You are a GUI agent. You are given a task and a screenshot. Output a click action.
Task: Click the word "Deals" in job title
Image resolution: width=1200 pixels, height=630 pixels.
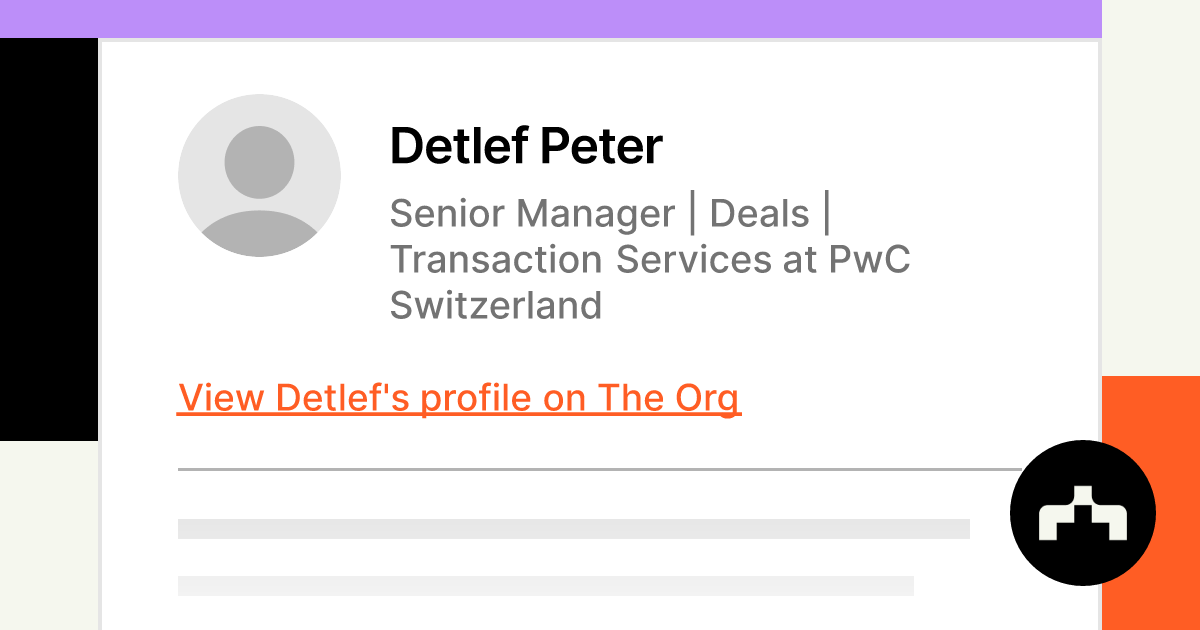(x=759, y=214)
